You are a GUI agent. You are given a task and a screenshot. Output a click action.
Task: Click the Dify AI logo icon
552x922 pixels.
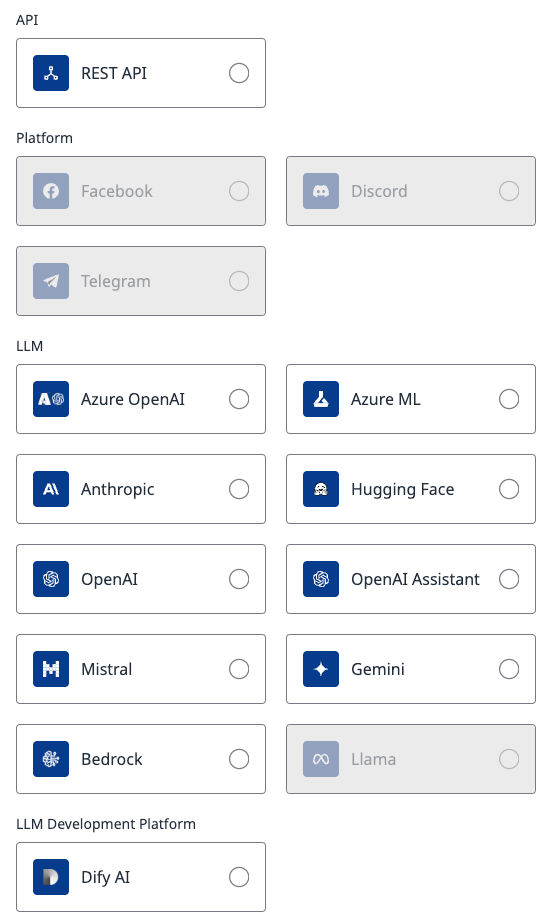point(51,877)
